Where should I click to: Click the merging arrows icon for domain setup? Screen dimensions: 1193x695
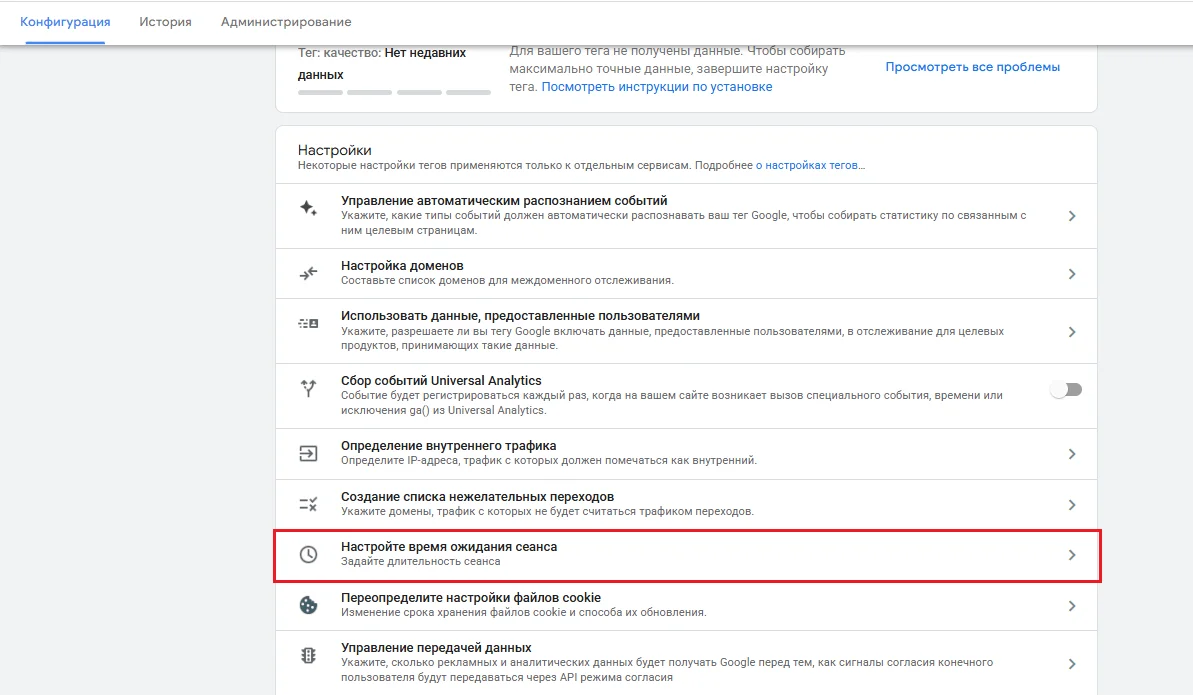click(x=308, y=273)
